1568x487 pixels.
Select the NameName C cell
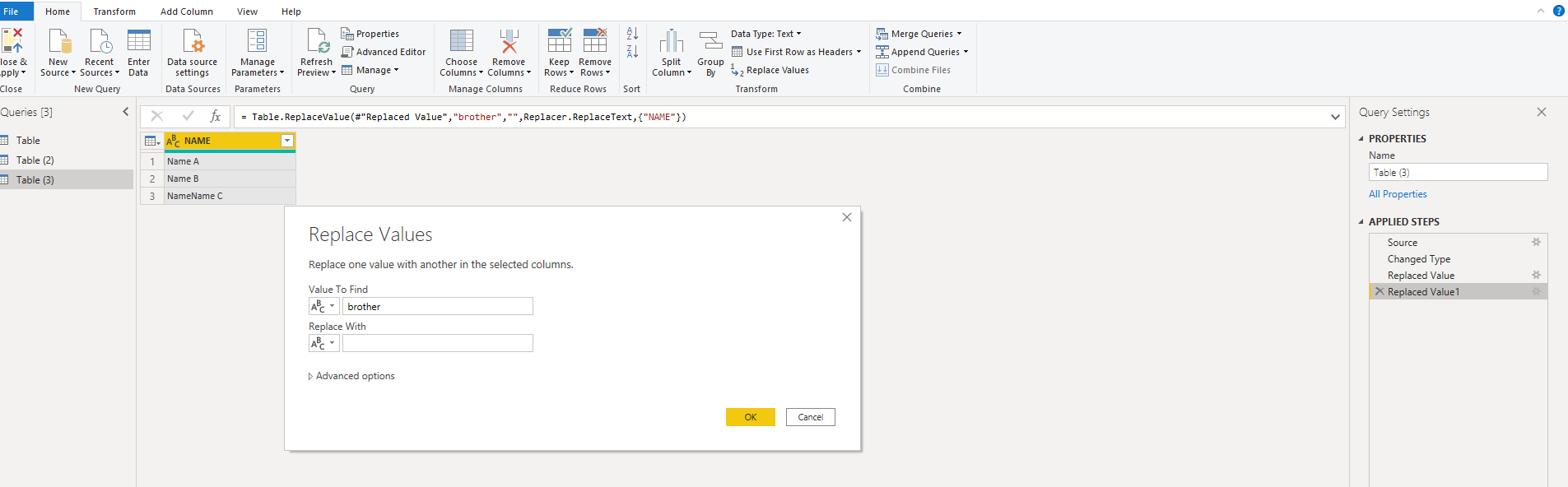tap(230, 196)
